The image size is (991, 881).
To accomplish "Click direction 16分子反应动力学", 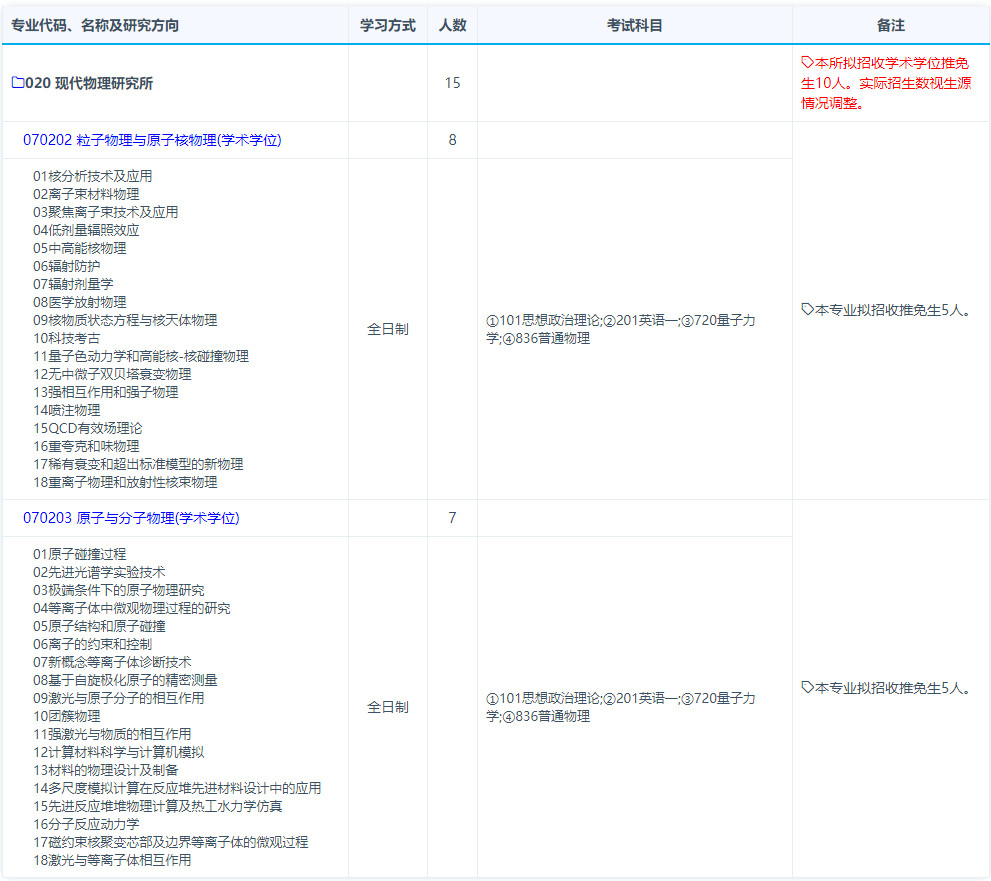I will click(86, 824).
